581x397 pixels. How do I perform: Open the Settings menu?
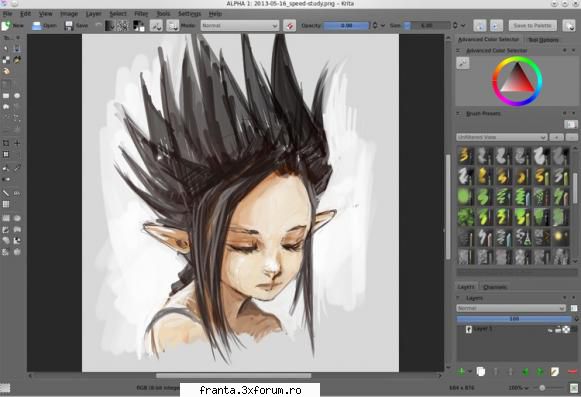189,14
